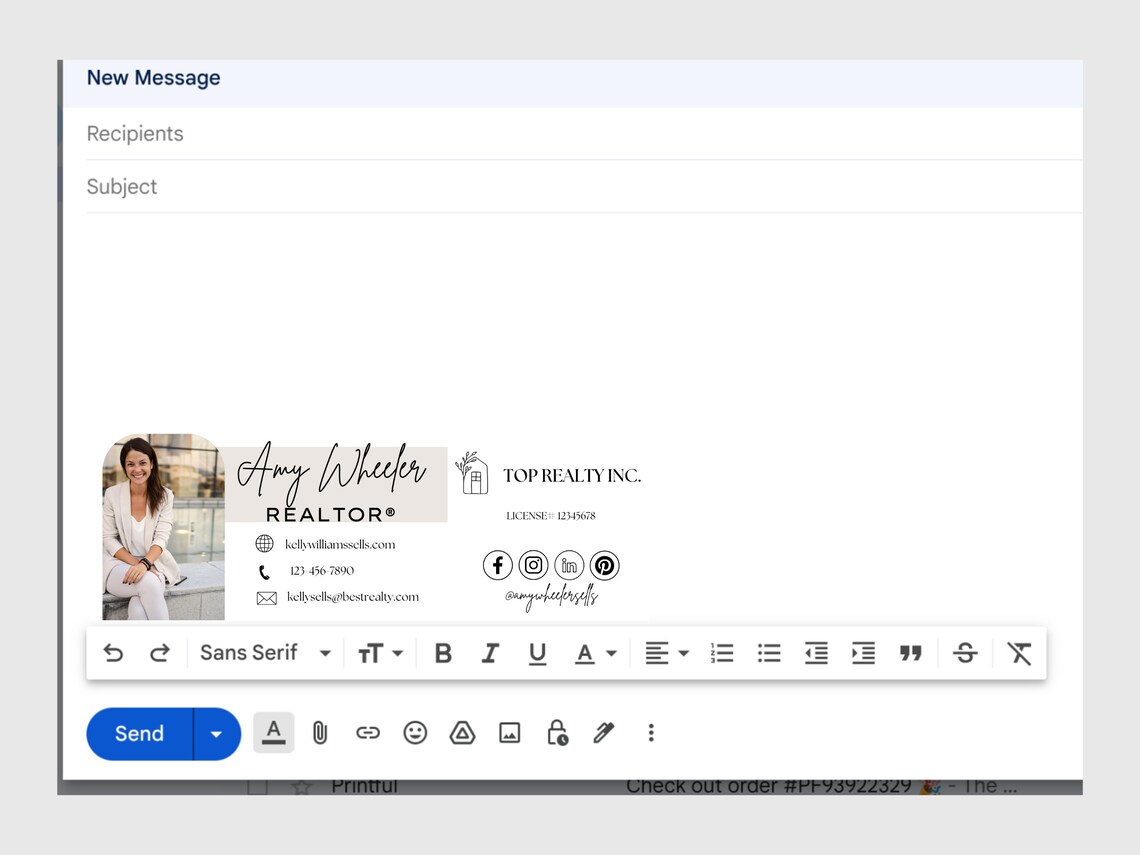Image resolution: width=1140 pixels, height=855 pixels.
Task: Insert a bulleted list
Action: [x=768, y=652]
